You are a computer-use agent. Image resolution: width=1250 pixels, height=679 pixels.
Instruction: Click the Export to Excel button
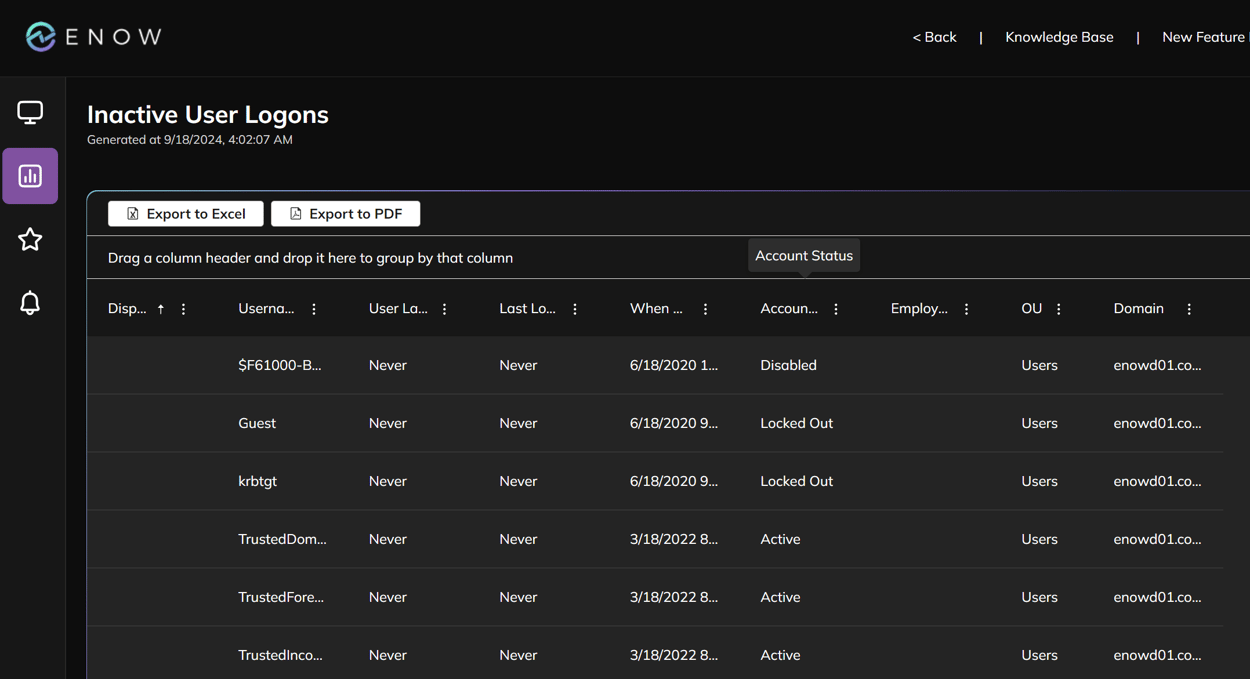click(x=185, y=213)
